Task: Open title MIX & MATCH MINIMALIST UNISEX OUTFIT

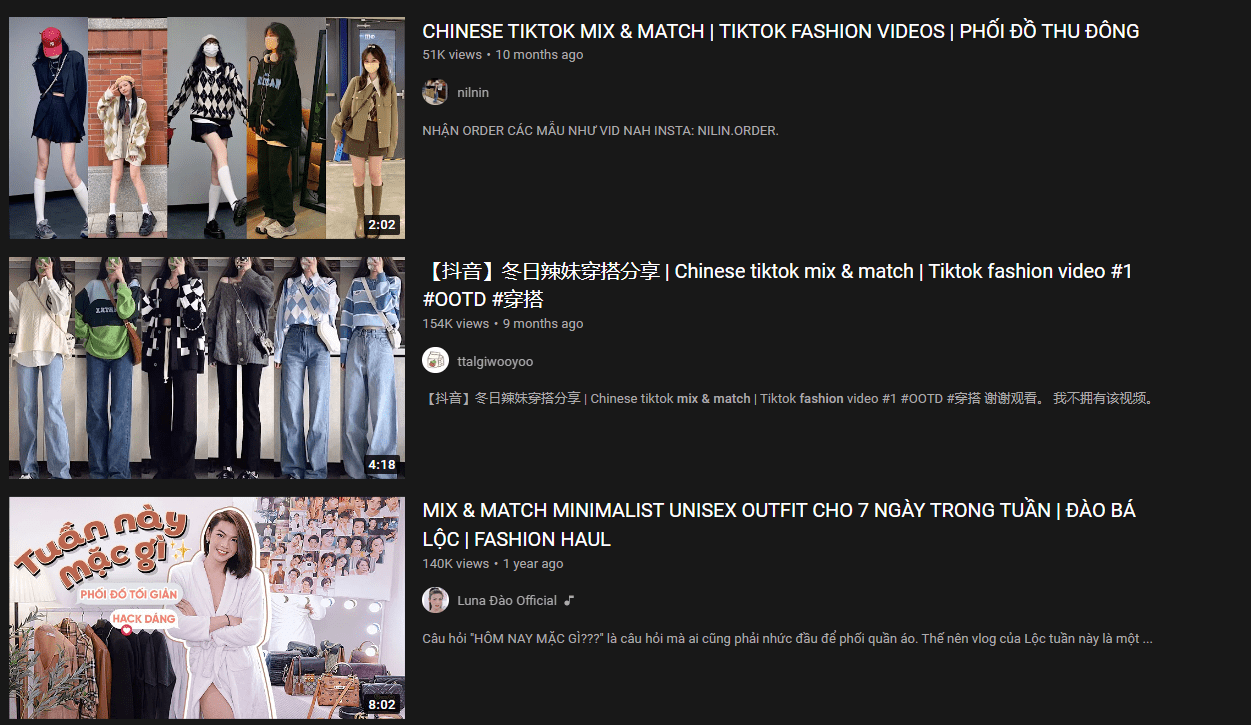Action: click(x=779, y=524)
